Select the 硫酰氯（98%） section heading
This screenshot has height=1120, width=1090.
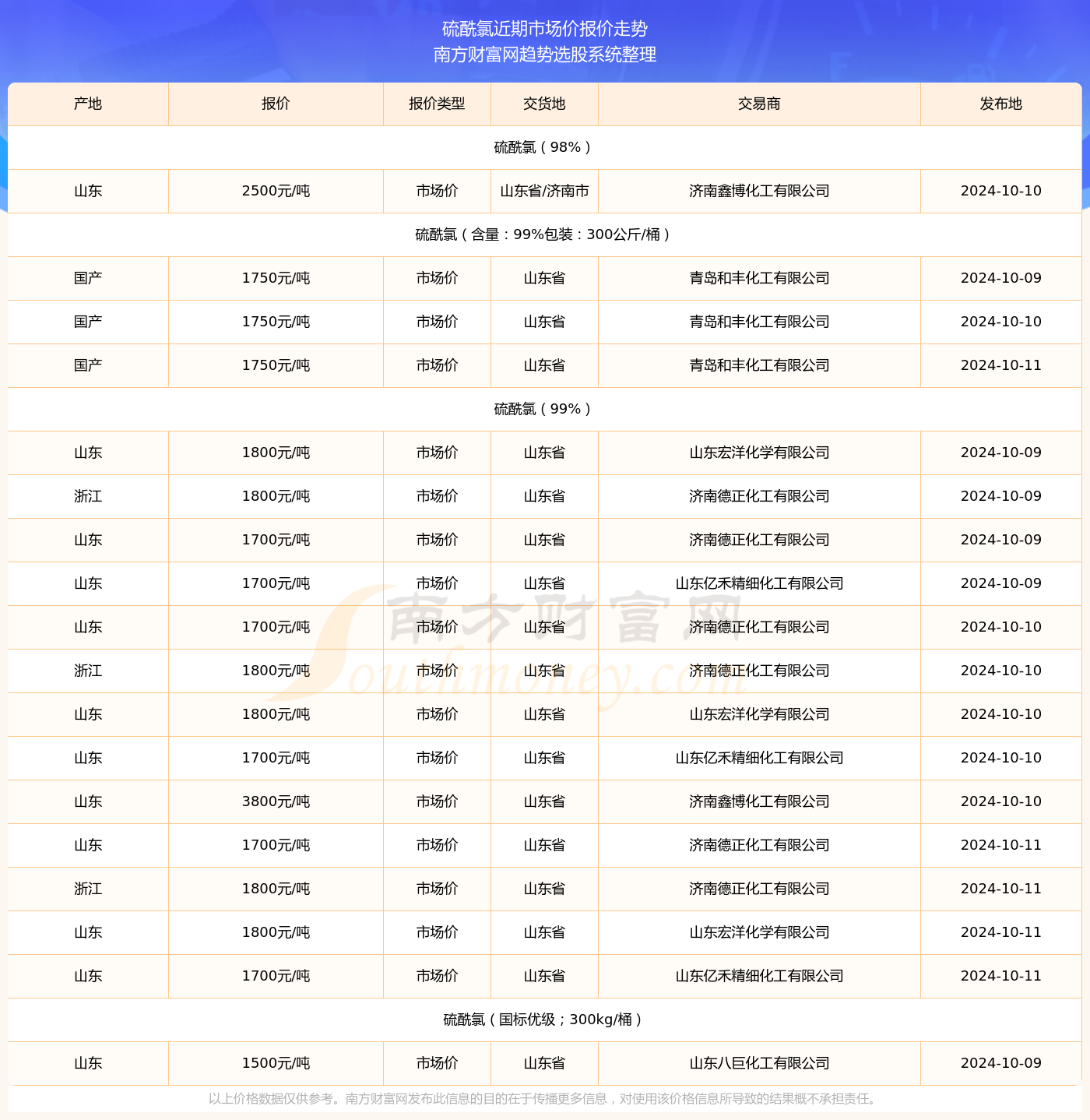tap(544, 147)
